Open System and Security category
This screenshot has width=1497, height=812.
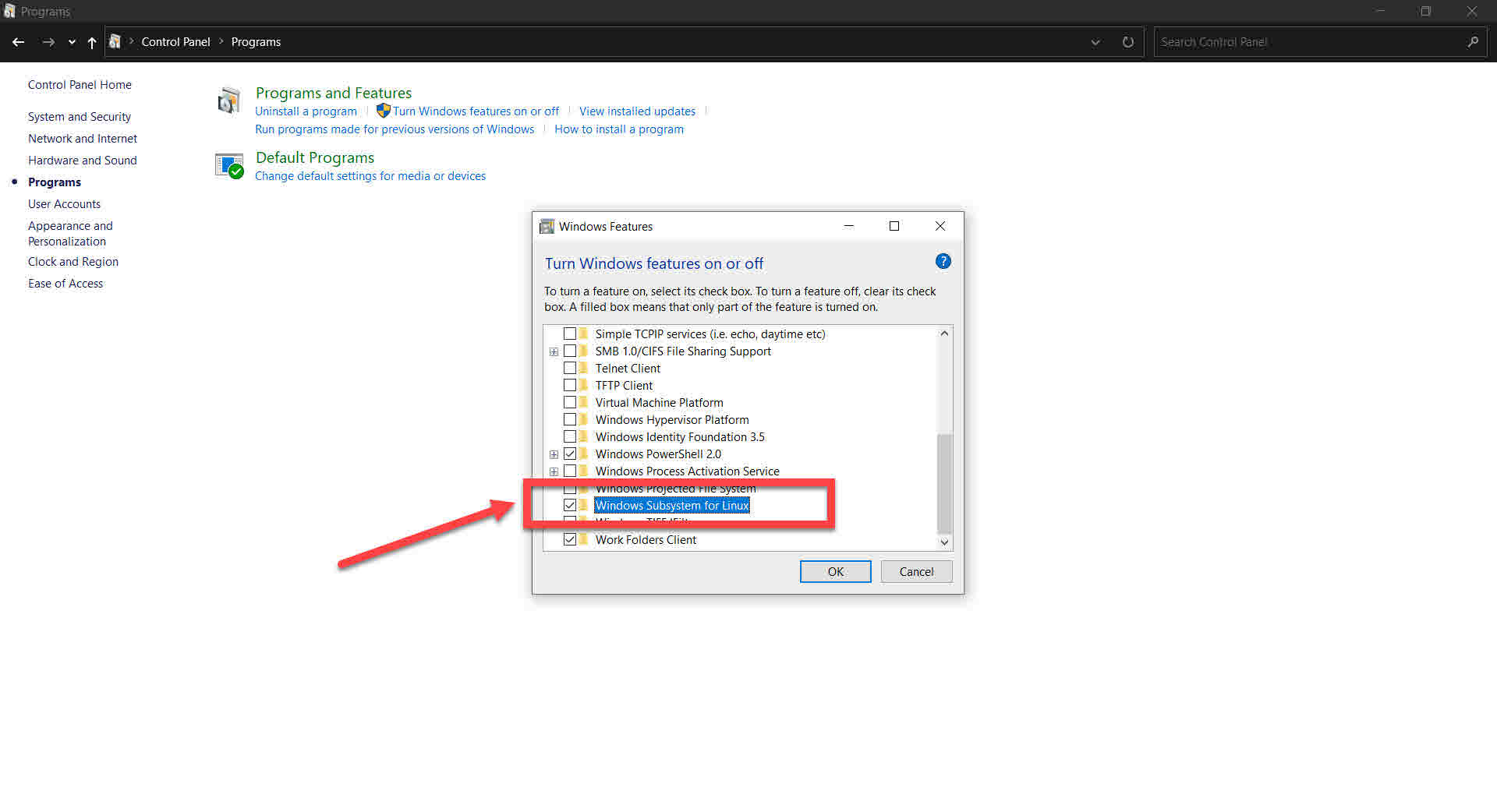point(80,117)
